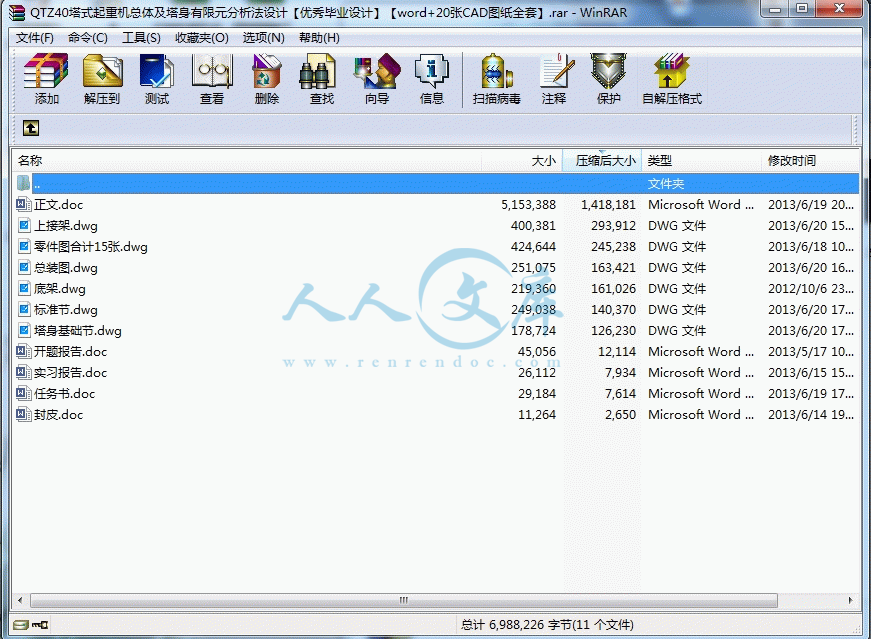
Task: Open the Find (查找) binoculars tool
Action: pyautogui.click(x=317, y=71)
